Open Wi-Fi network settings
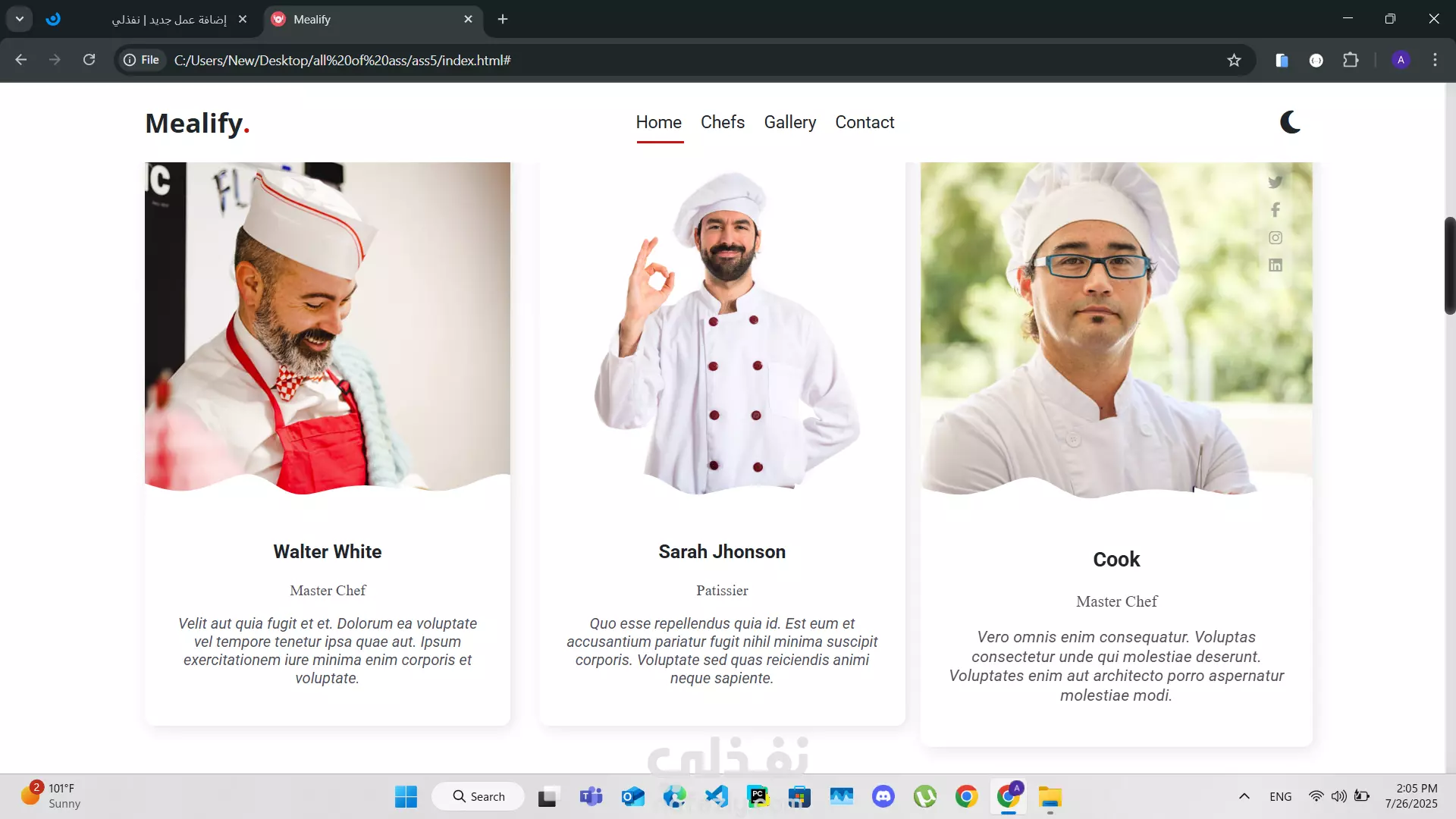The height and width of the screenshot is (819, 1456). pyautogui.click(x=1316, y=797)
